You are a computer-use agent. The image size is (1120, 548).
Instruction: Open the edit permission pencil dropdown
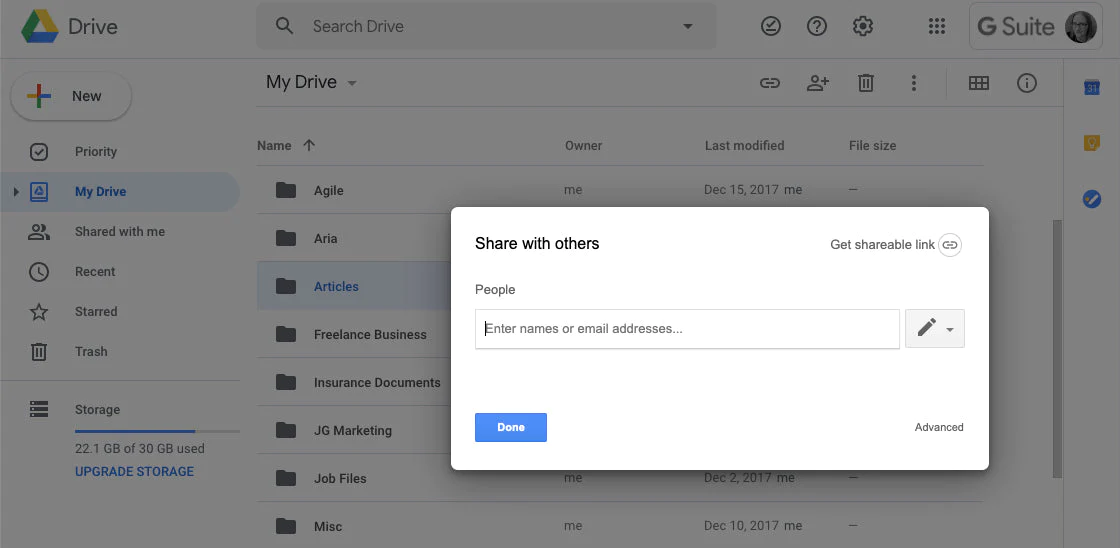(934, 329)
